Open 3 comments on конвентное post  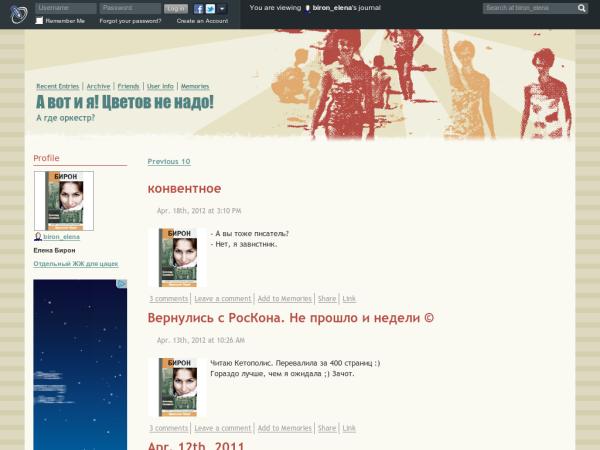169,298
